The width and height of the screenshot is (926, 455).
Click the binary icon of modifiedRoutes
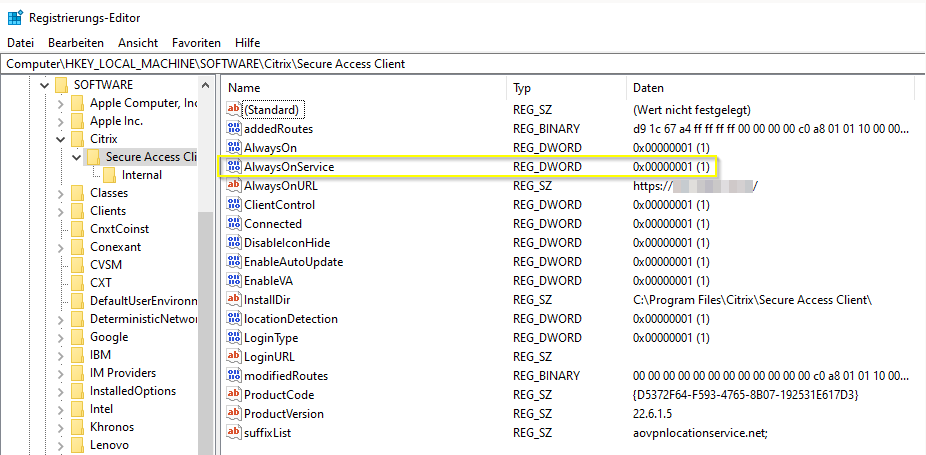[234, 376]
